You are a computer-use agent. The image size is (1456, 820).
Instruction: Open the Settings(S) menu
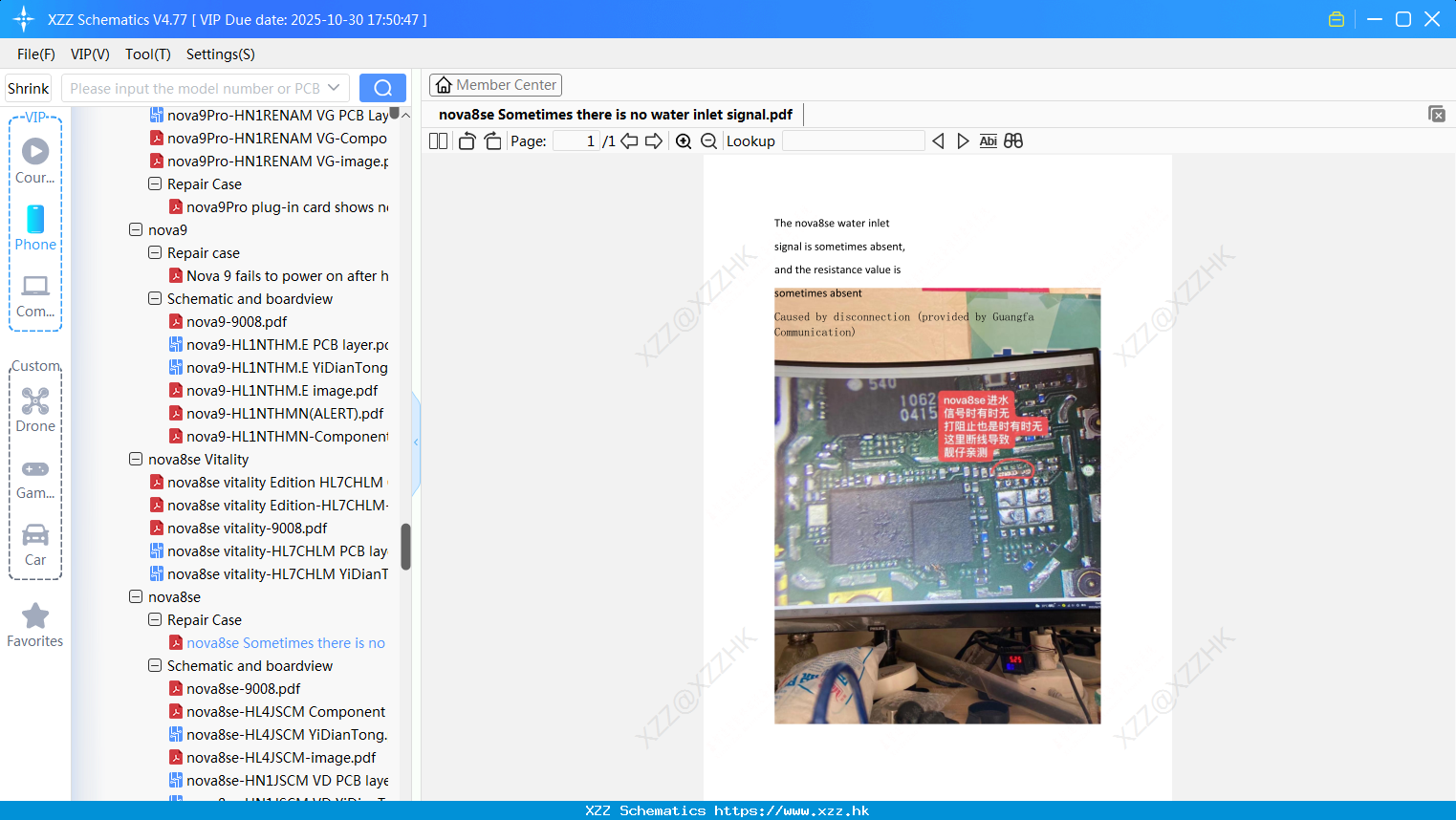point(221,54)
